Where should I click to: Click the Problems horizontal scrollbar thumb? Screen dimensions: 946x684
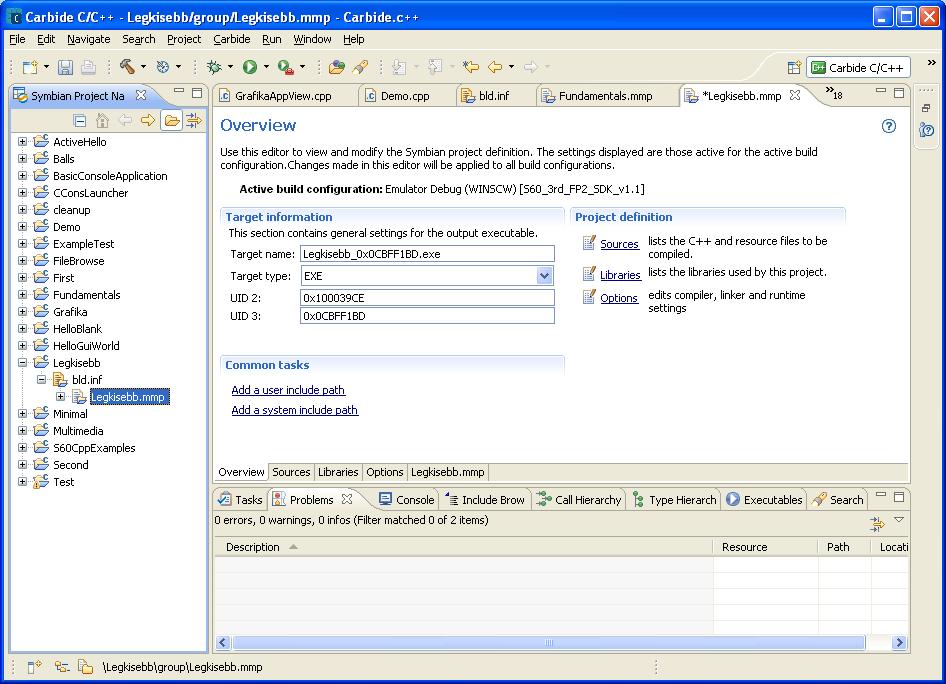tap(548, 642)
